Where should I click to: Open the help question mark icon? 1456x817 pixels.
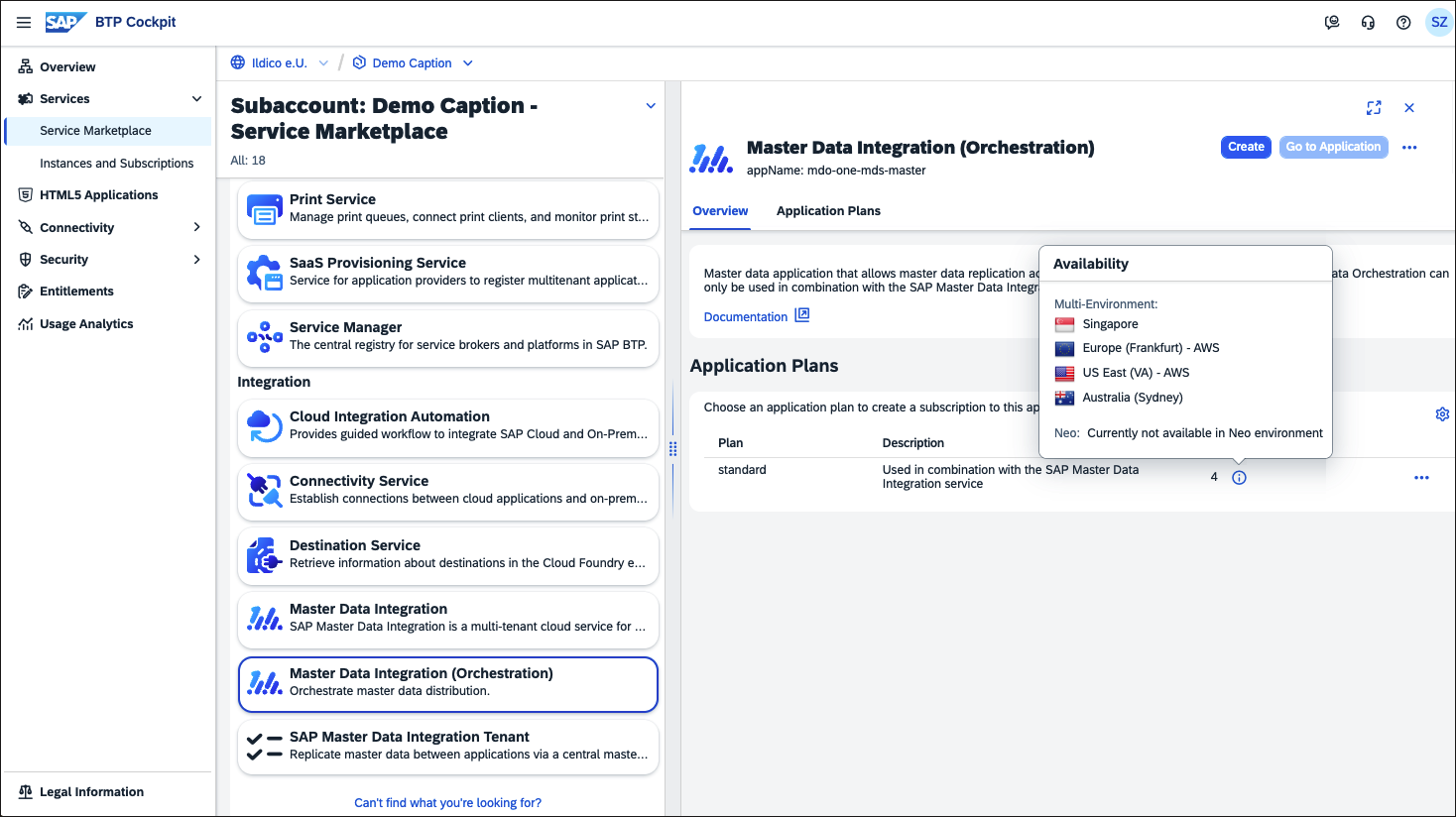(1403, 22)
